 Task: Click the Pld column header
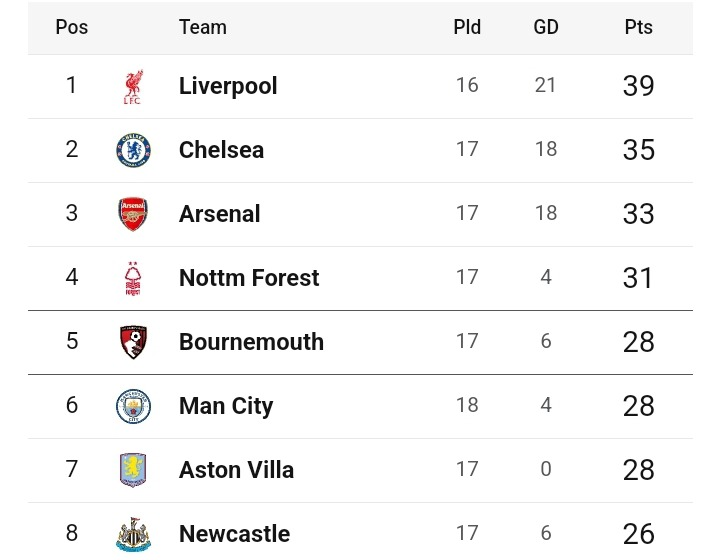click(x=467, y=27)
